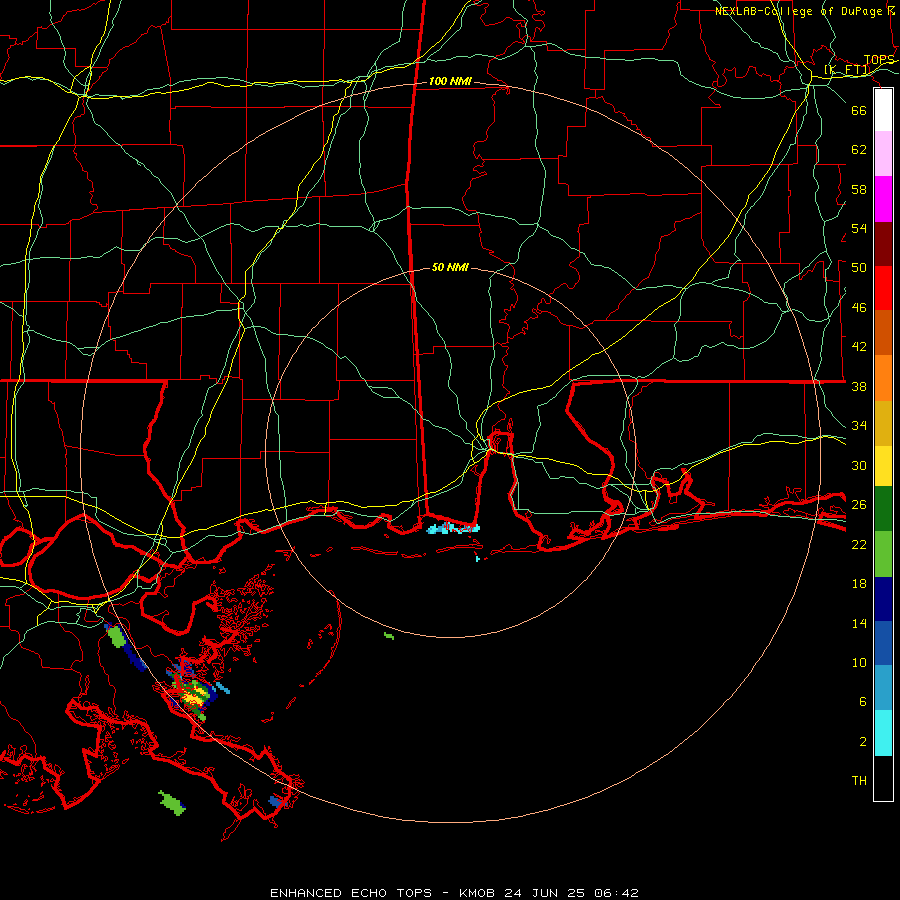The height and width of the screenshot is (900, 900).
Task: Click the black TH swatch at legend bottom
Action: click(x=883, y=778)
